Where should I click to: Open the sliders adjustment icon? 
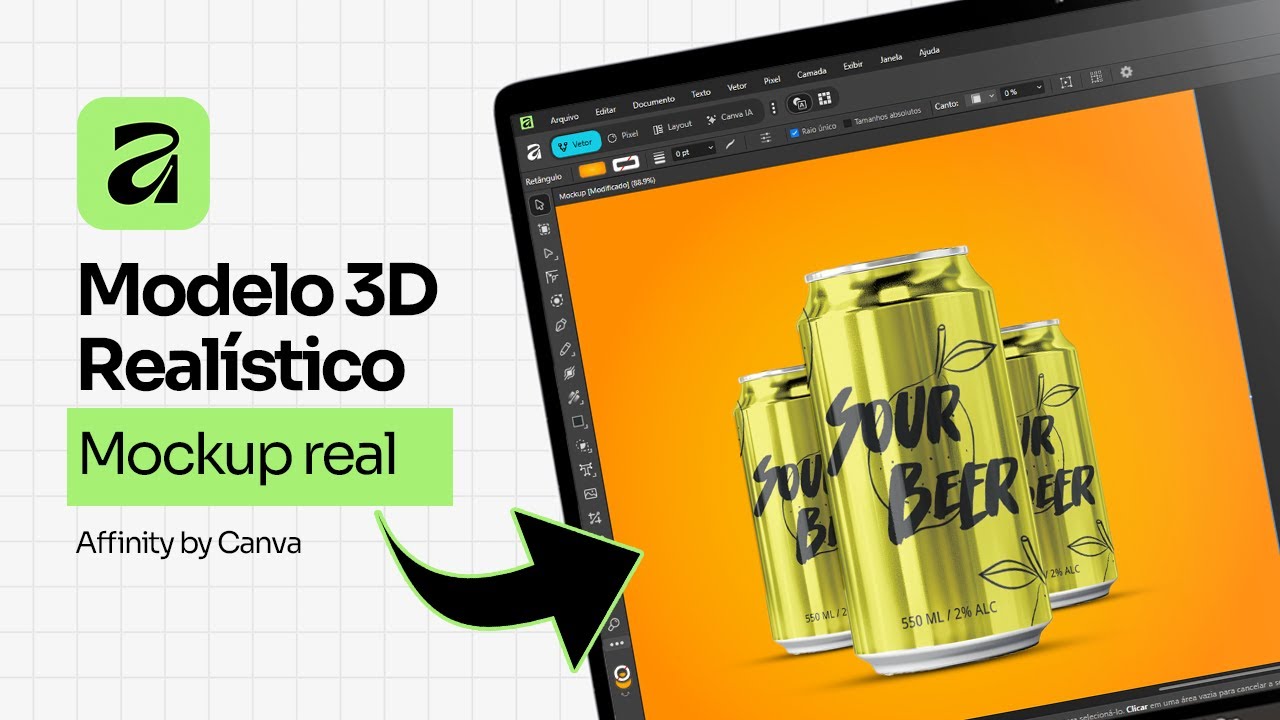click(766, 137)
